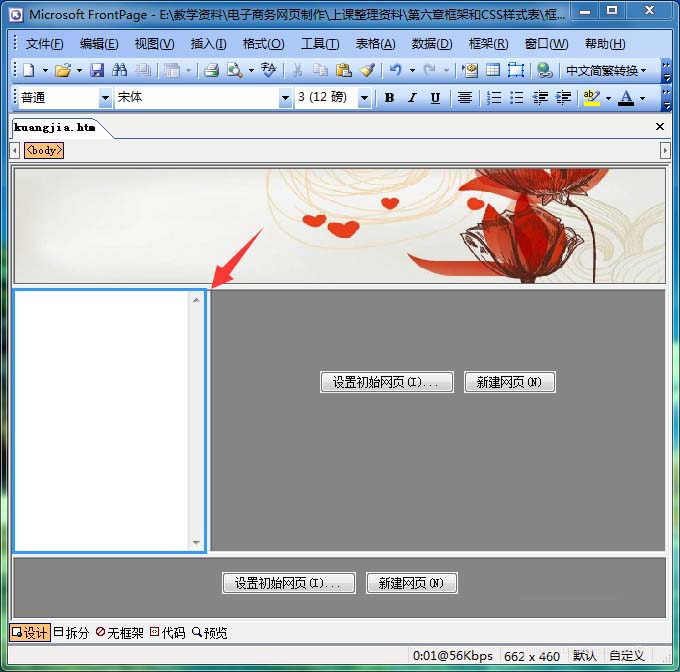680x672 pixels.
Task: Click the Paste clipboard icon
Action: tap(344, 70)
